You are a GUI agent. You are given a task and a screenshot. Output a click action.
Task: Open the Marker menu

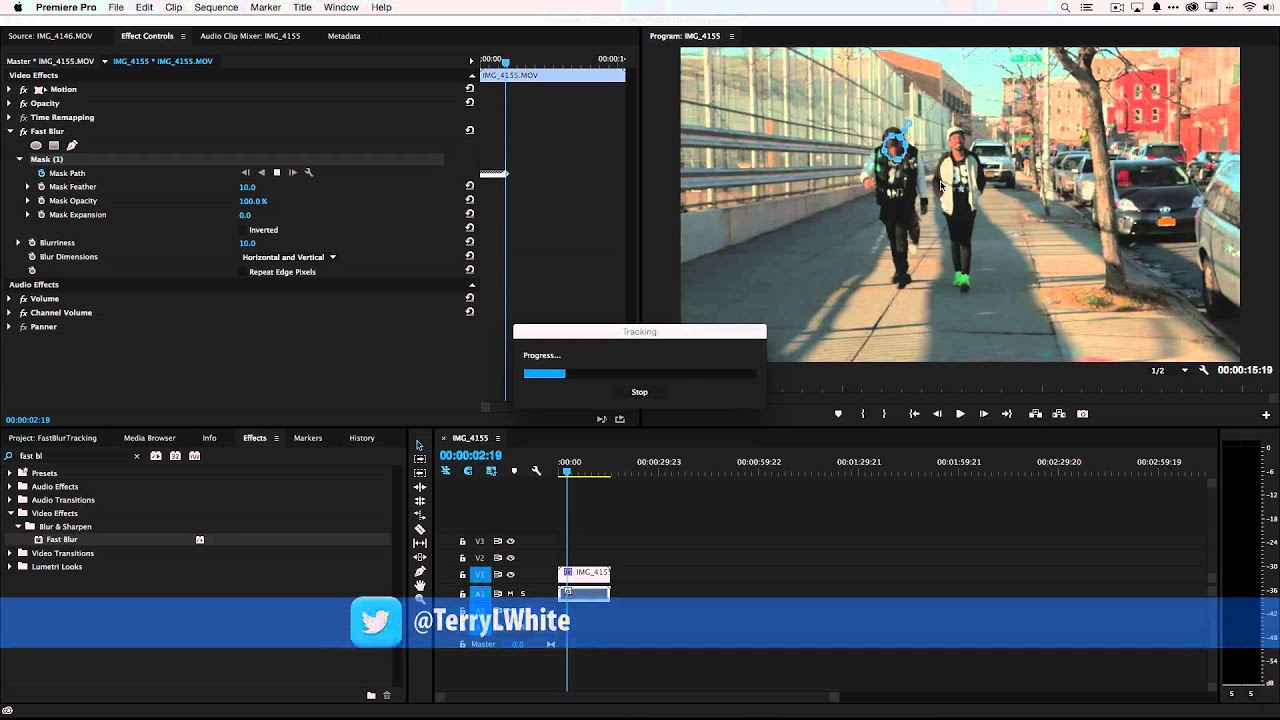click(265, 7)
